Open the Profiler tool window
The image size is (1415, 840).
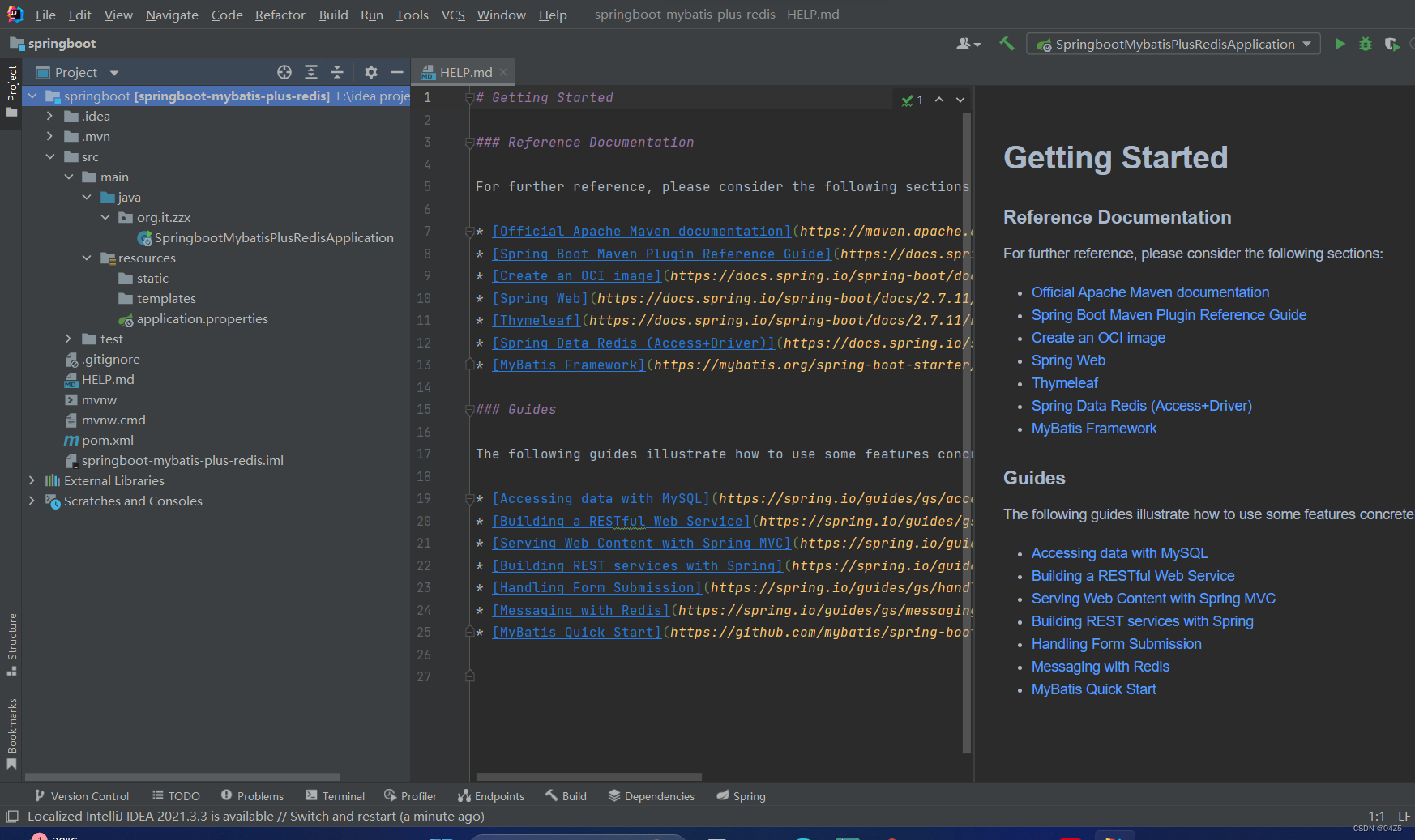click(x=410, y=795)
